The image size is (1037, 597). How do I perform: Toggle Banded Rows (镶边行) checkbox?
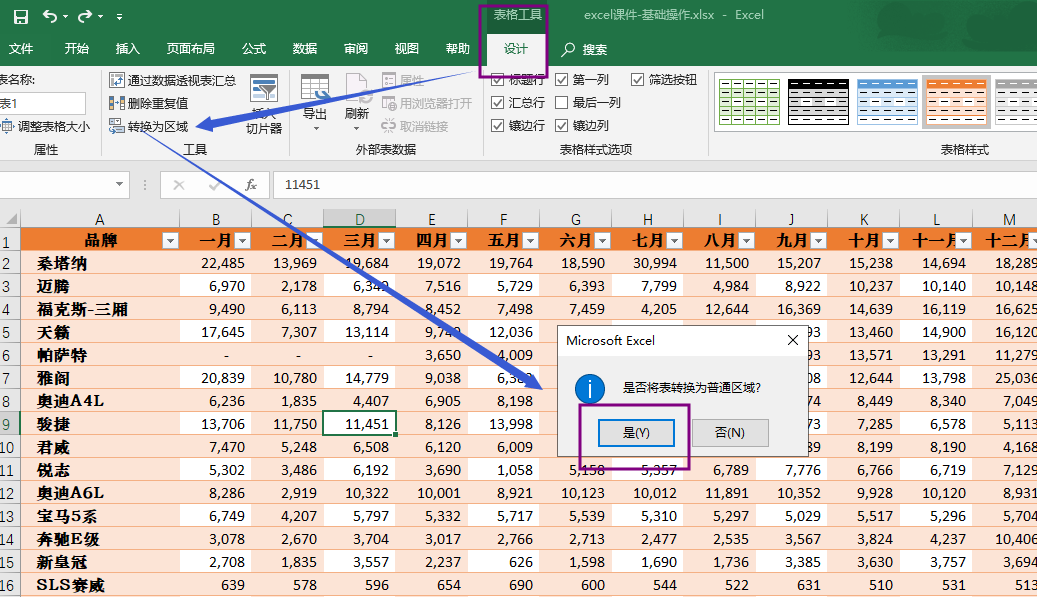498,126
